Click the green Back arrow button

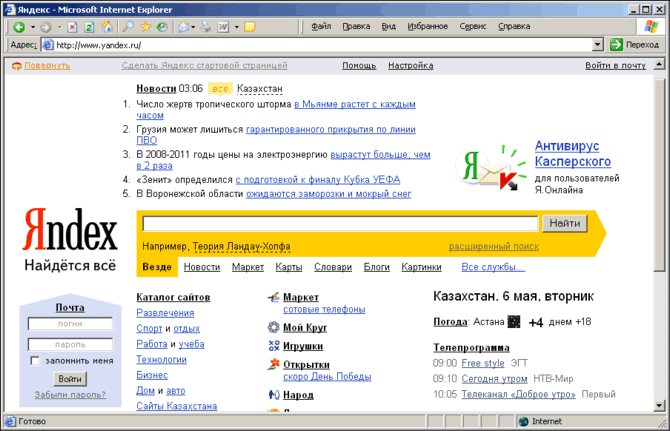pos(19,27)
